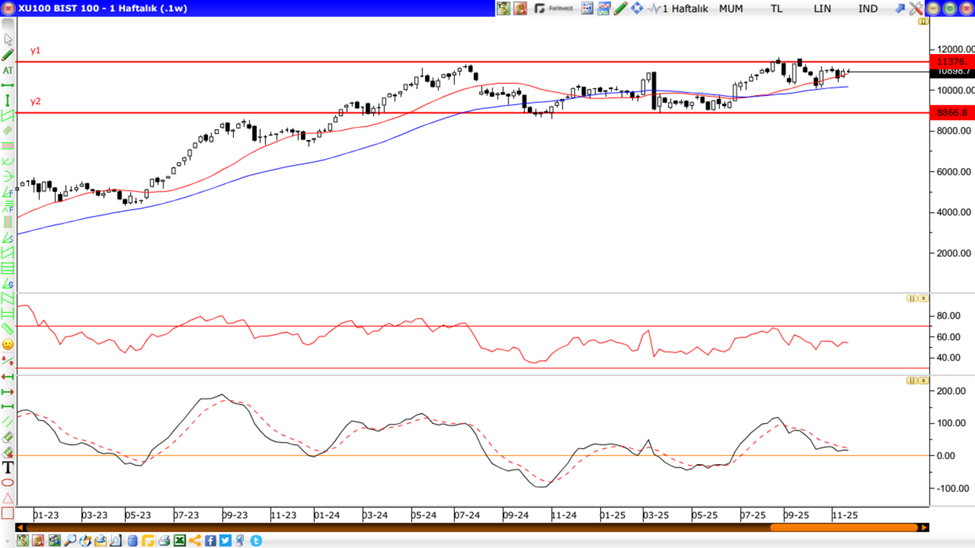Click the red 11376 price level label
Viewport: 975px width, 548px height.
tap(950, 62)
